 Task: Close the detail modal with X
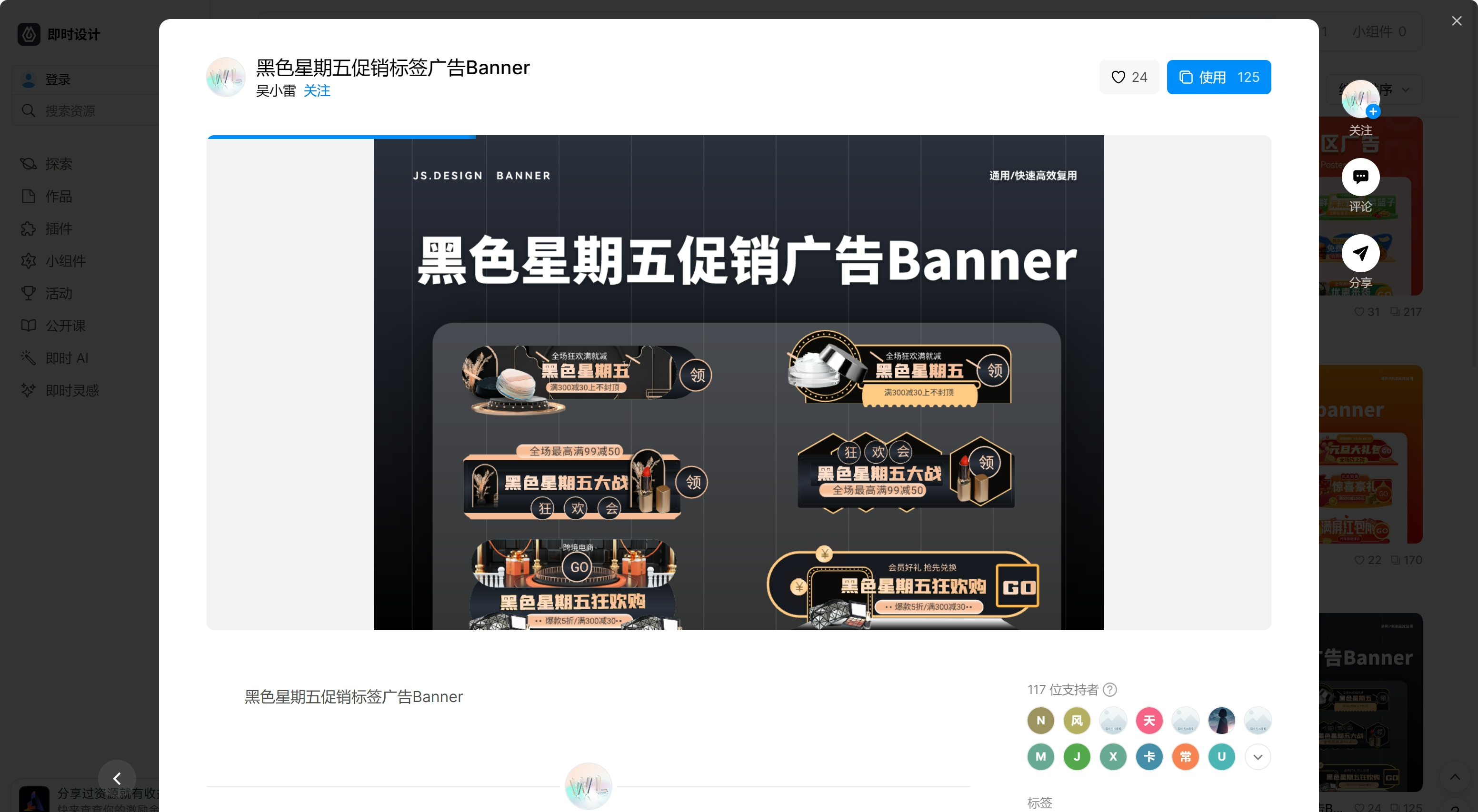pos(1457,20)
